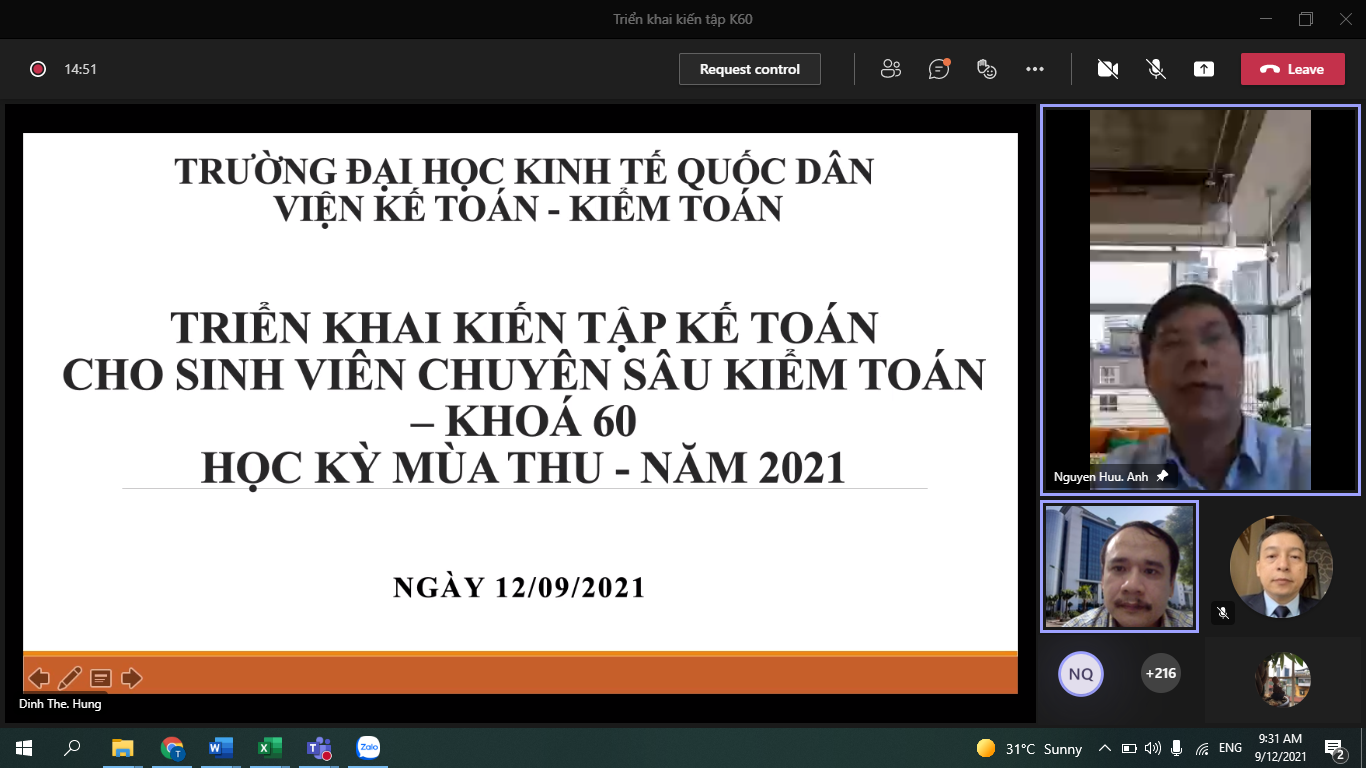The height and width of the screenshot is (768, 1366).
Task: Click the pin icon beside Nguyen Huu. Anh
Action: pyautogui.click(x=1161, y=477)
